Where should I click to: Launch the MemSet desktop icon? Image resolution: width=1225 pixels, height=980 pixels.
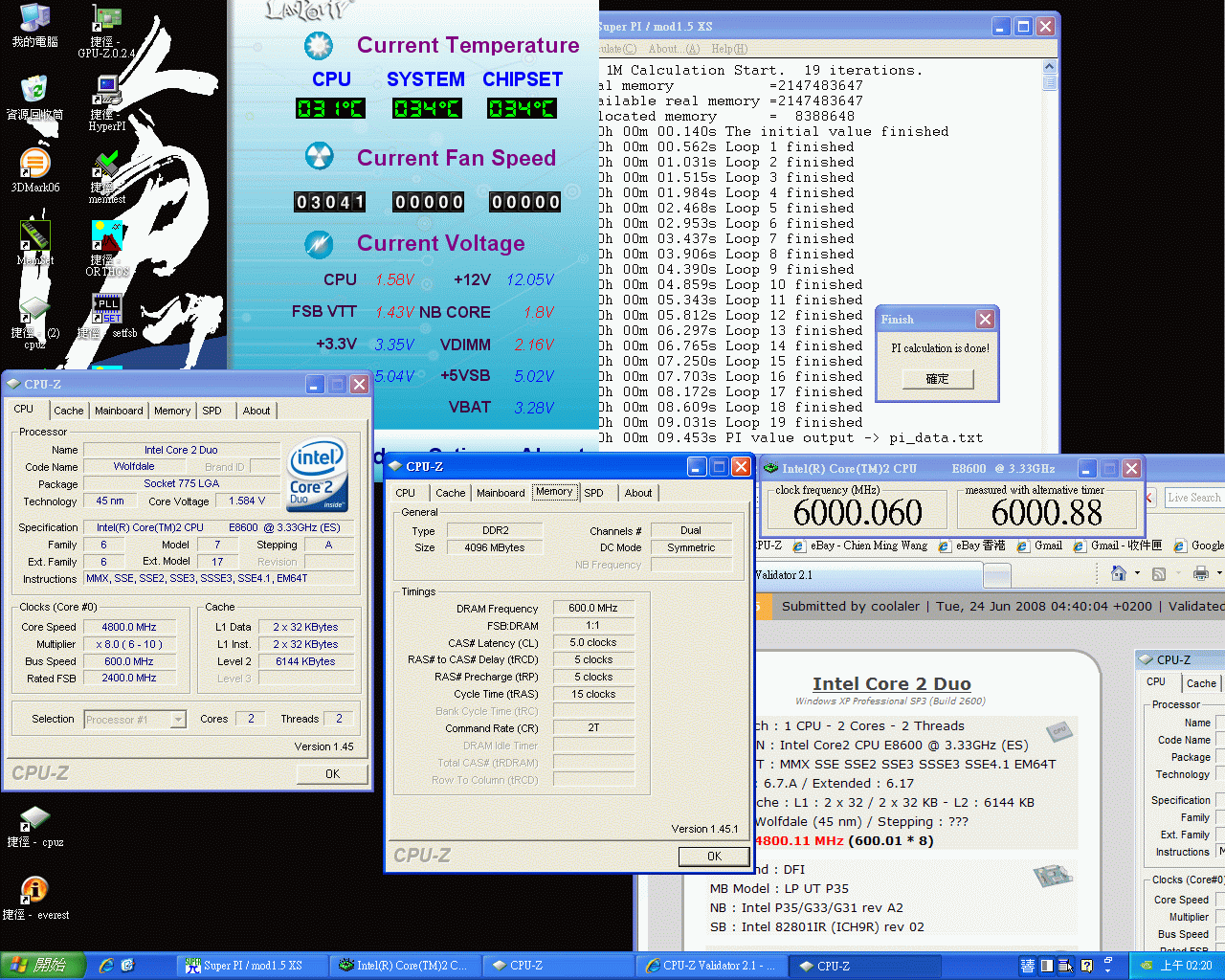pyautogui.click(x=34, y=236)
